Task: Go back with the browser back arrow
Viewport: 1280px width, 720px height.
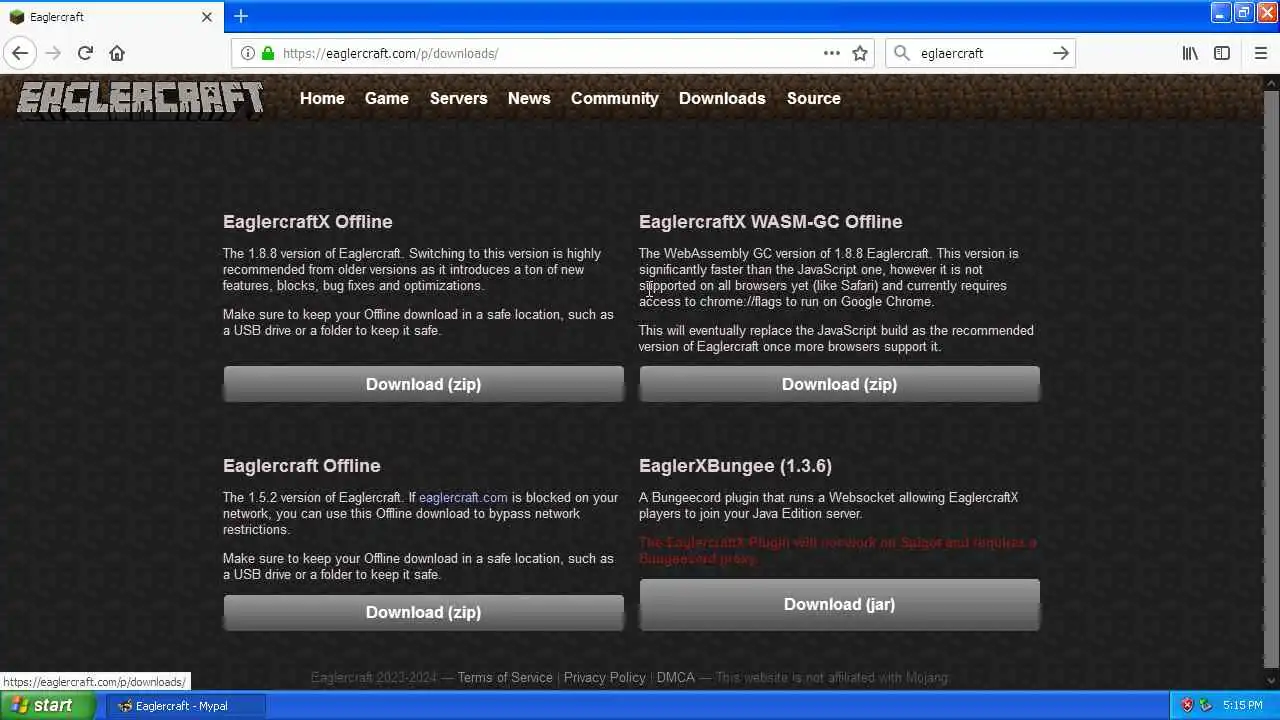Action: point(20,53)
